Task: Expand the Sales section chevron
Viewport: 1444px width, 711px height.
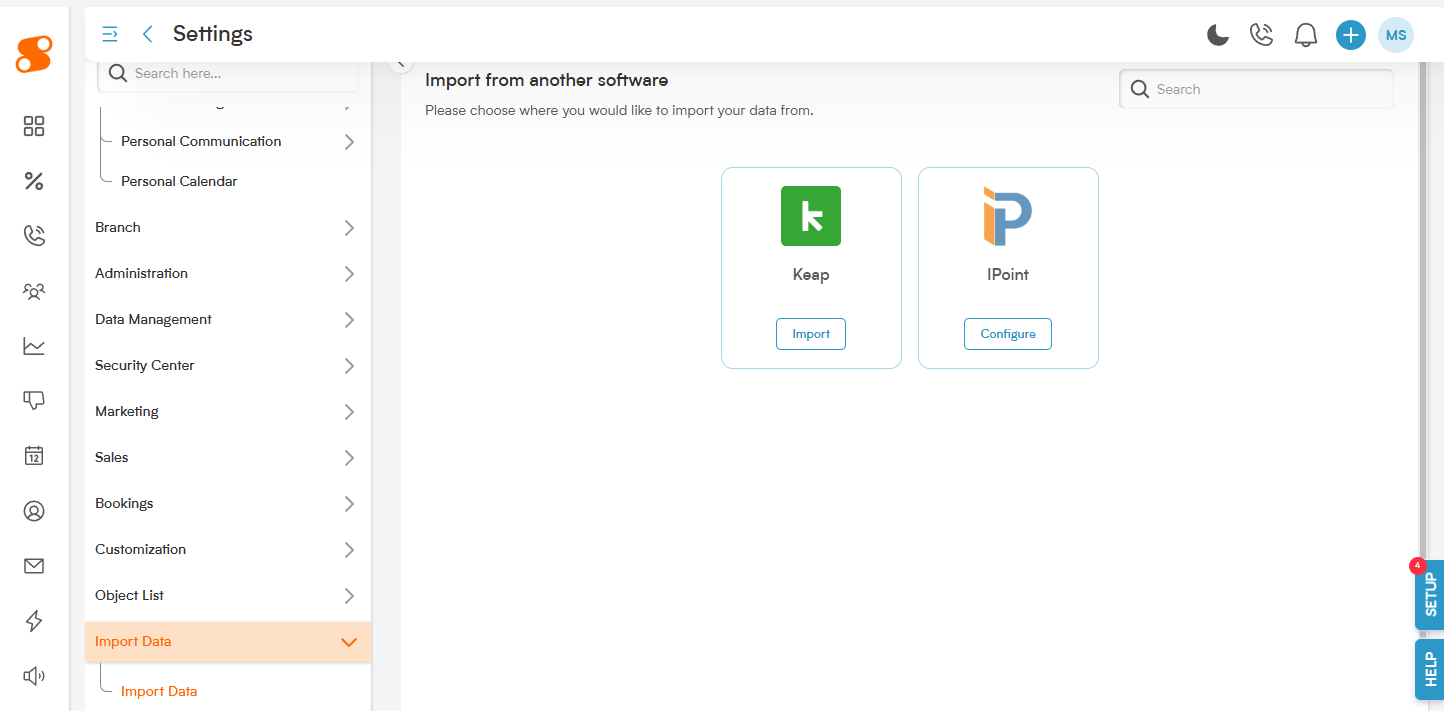Action: tap(349, 458)
